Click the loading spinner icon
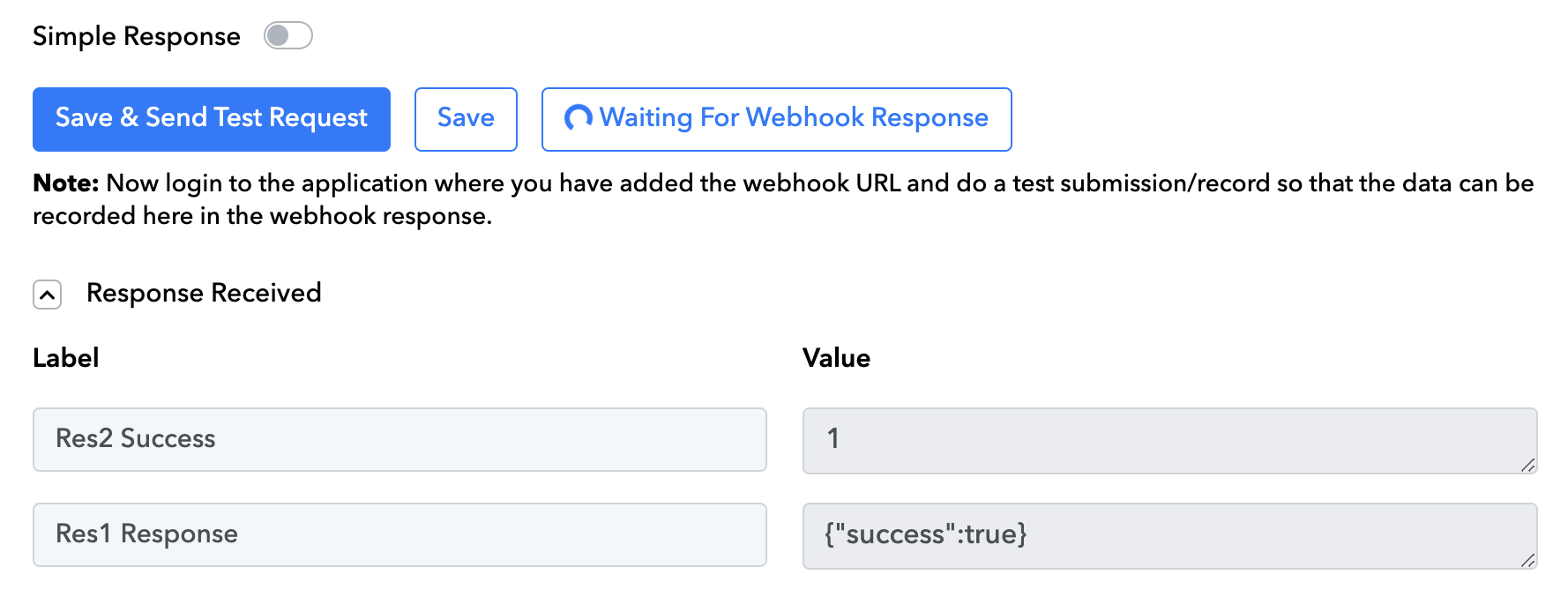This screenshot has height=612, width=1568. point(579,118)
